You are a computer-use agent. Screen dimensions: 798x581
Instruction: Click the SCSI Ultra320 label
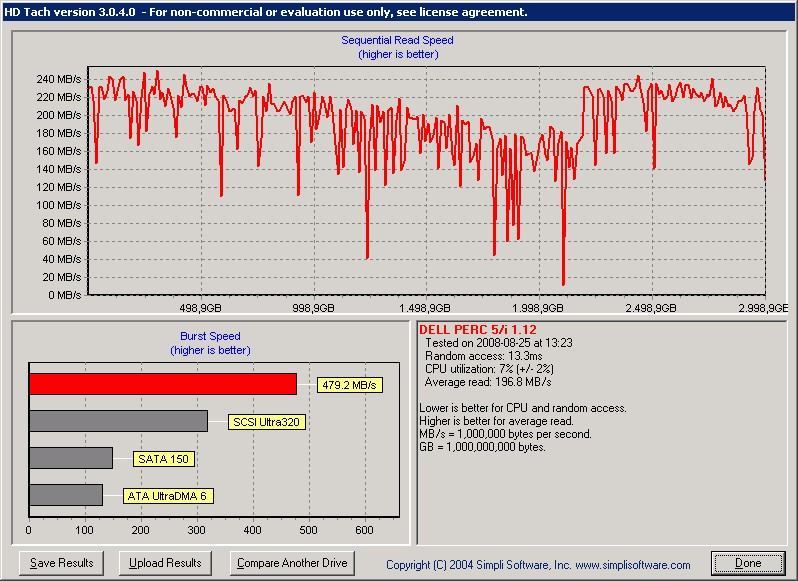pyautogui.click(x=267, y=422)
